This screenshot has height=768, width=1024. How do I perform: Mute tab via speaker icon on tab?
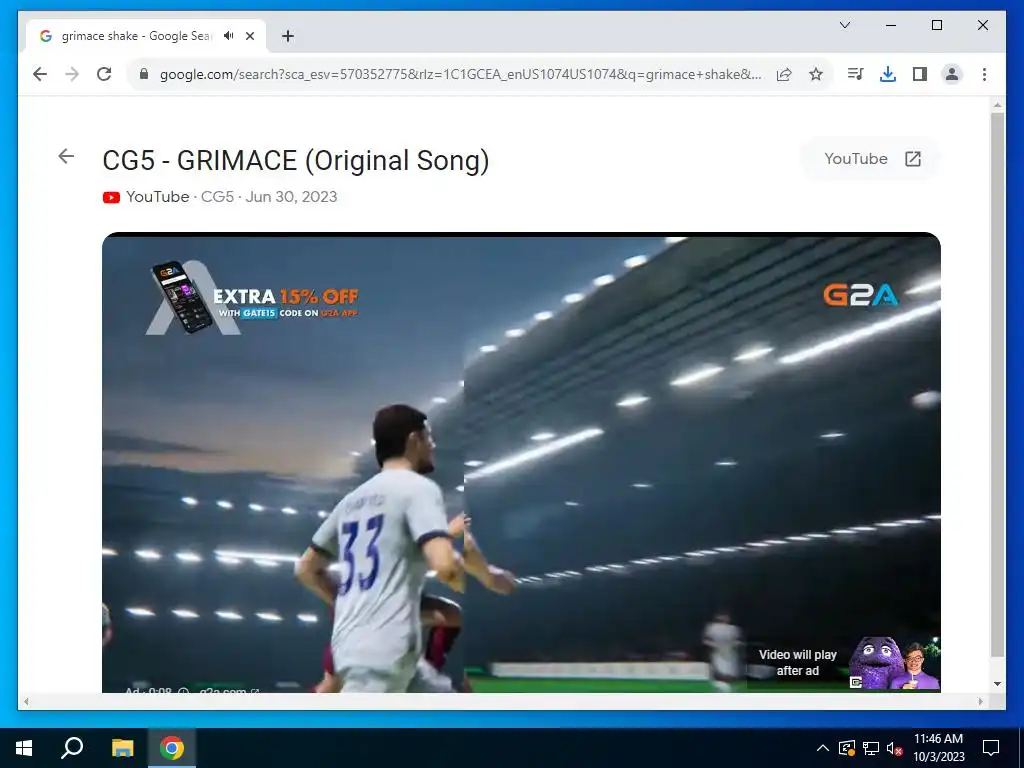click(x=229, y=36)
